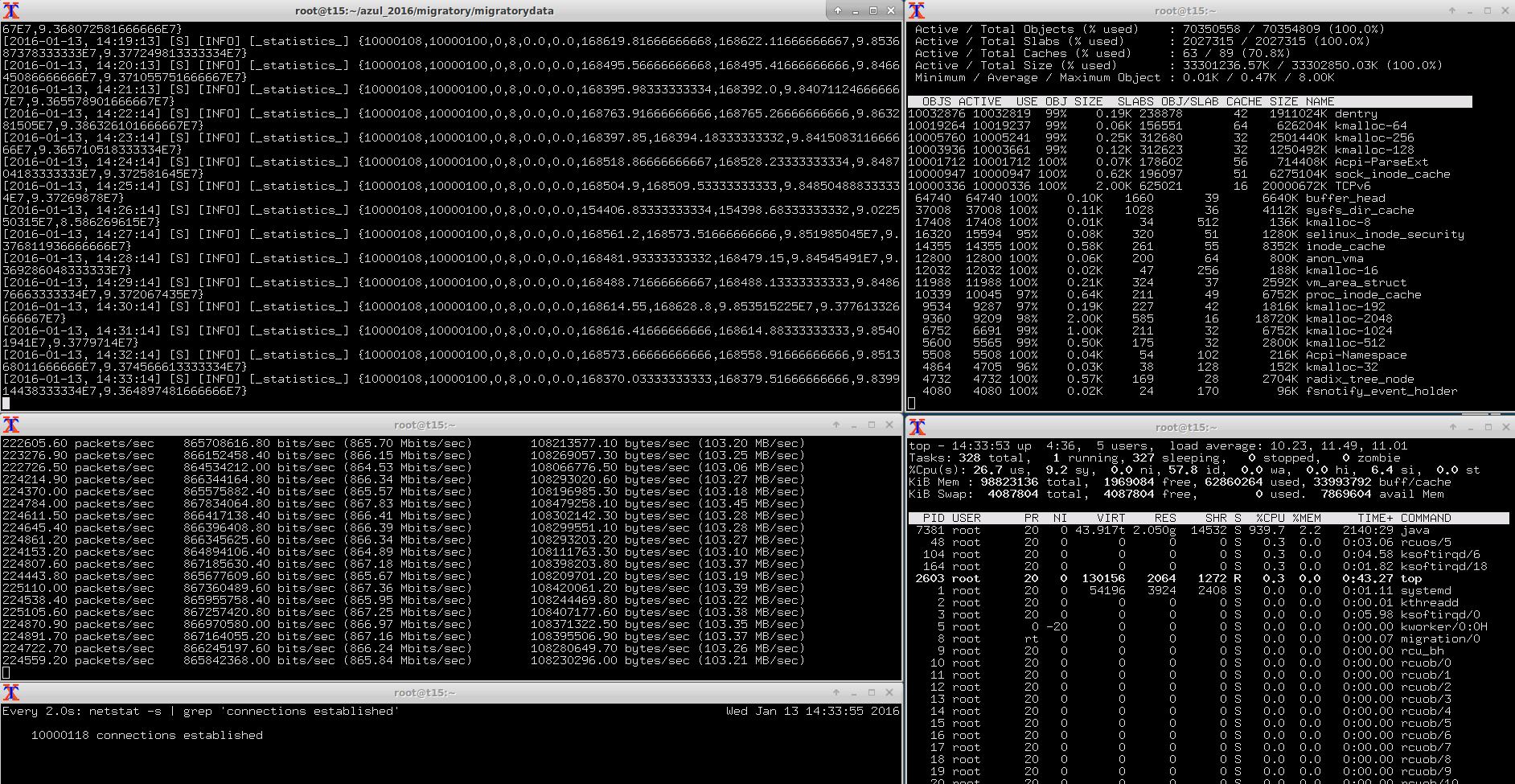Maximize the migratorydata terminal window
The width and height of the screenshot is (1515, 784).
pyautogui.click(x=873, y=10)
